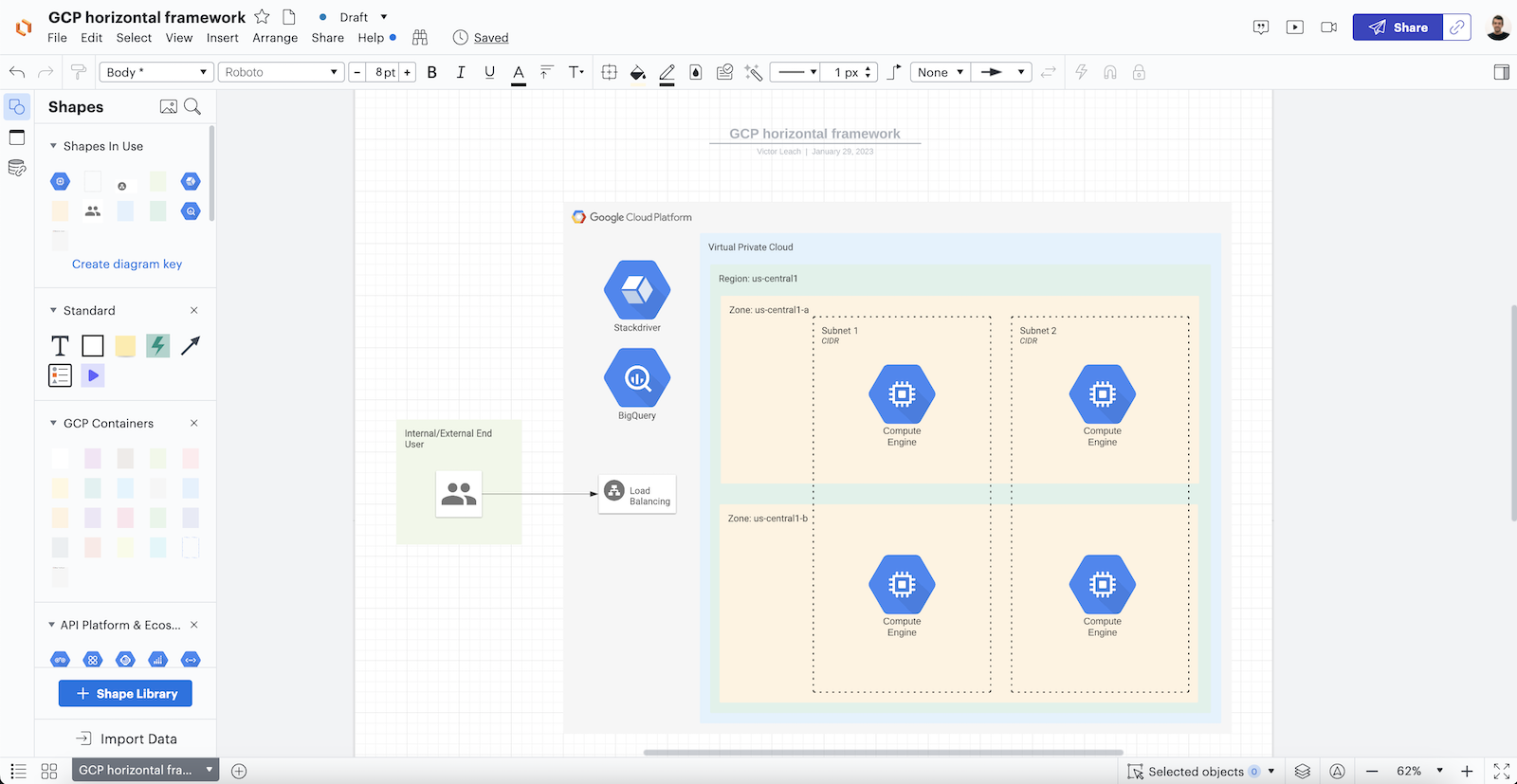
Task: Star the document as favorite
Action: (262, 17)
